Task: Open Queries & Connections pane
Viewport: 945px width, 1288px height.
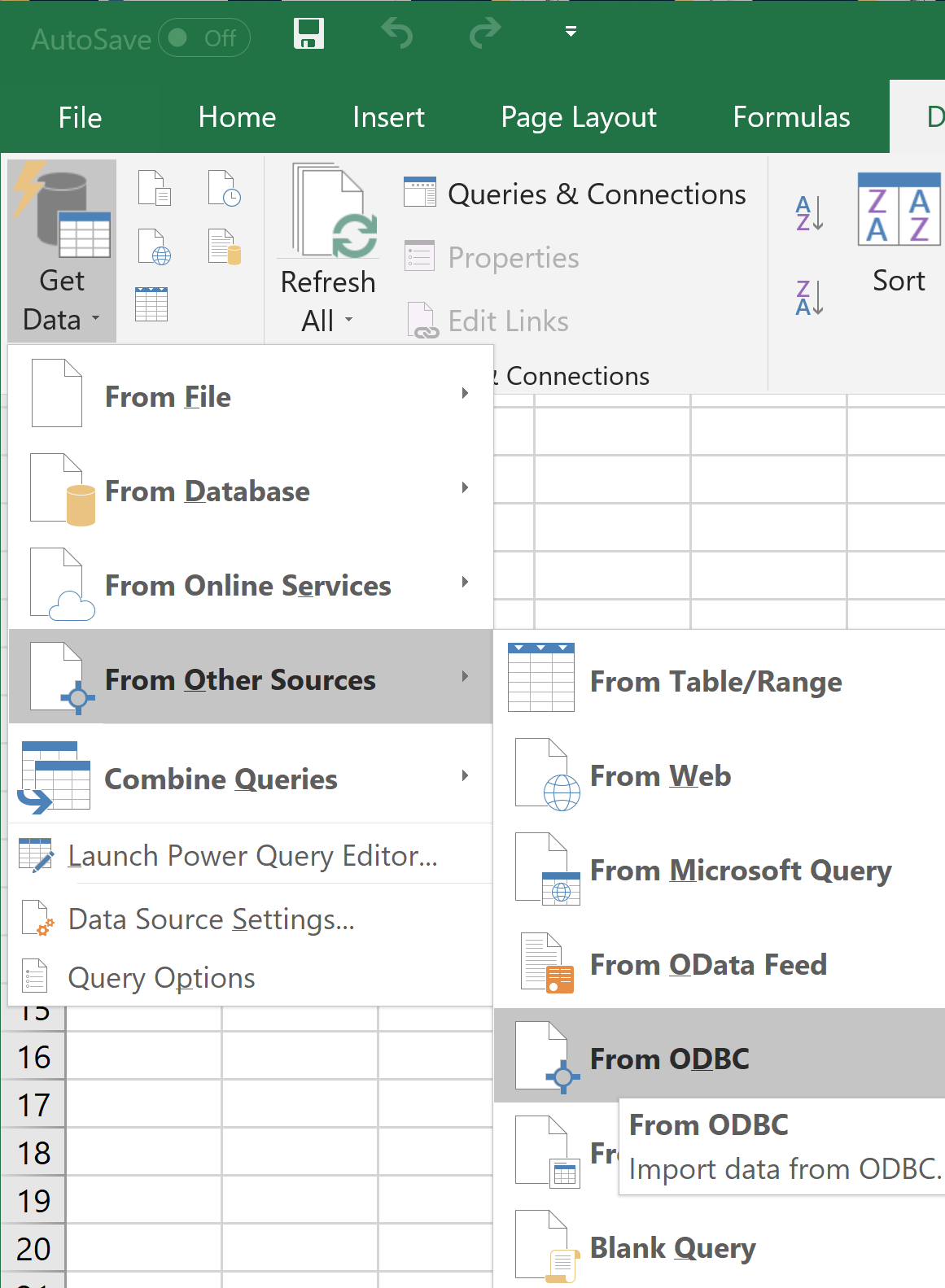Action: (x=575, y=194)
